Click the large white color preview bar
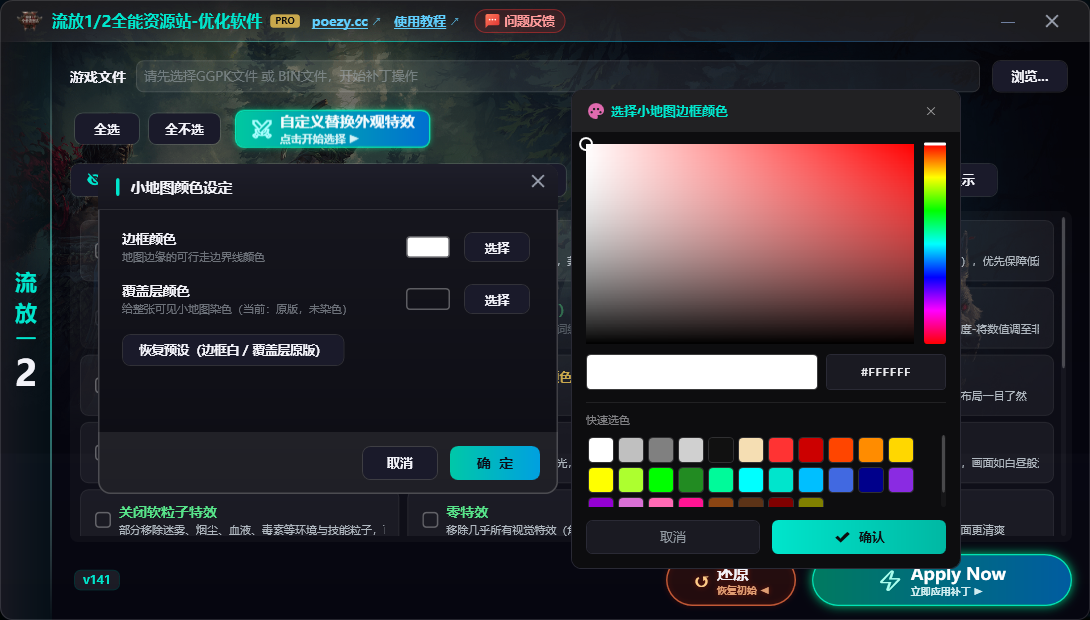This screenshot has width=1090, height=620. point(702,372)
